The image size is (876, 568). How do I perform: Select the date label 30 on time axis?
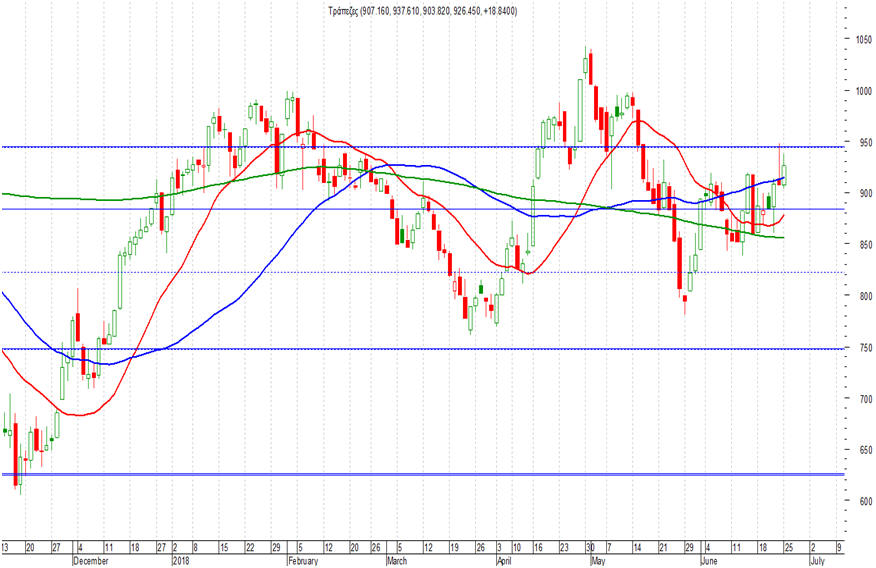coord(590,547)
